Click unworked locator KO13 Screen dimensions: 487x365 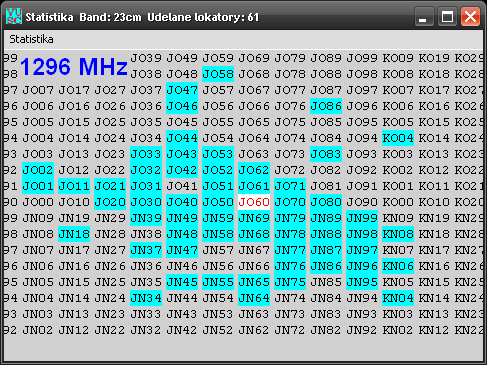pos(434,154)
